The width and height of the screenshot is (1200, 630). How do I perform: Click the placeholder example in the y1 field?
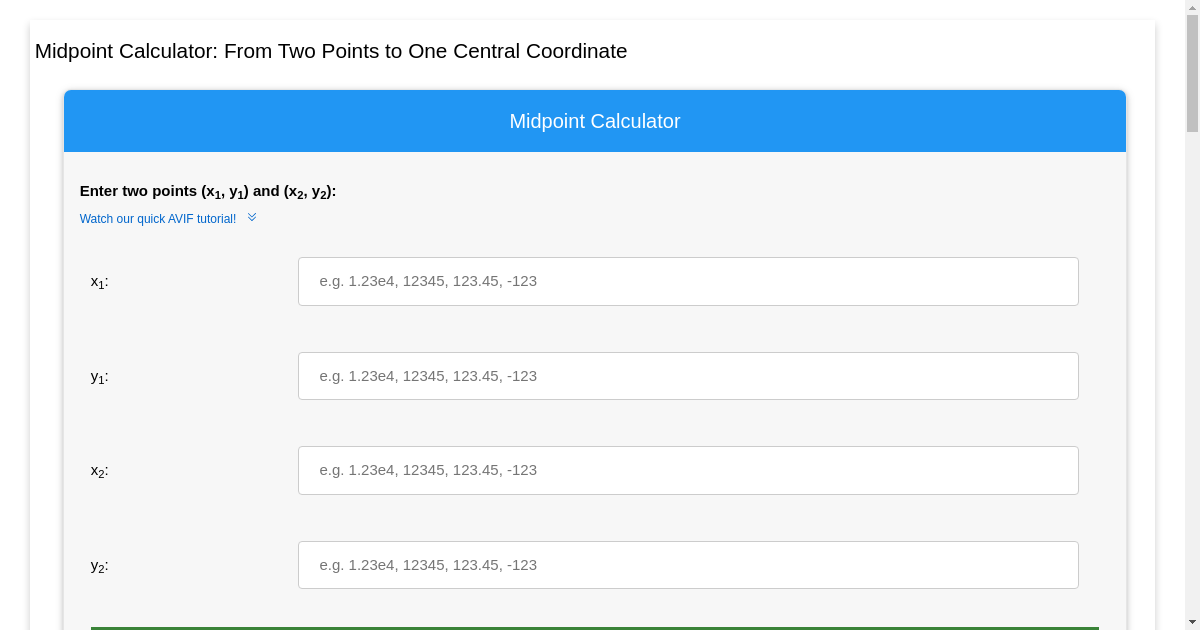pyautogui.click(x=428, y=376)
